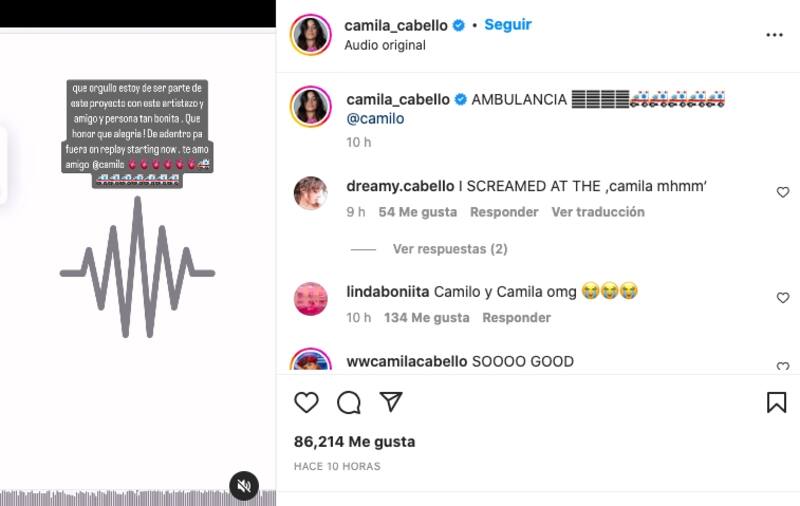Reply to dreamy.cabello's comment with Responder
The image size is (800, 506).
click(x=504, y=212)
